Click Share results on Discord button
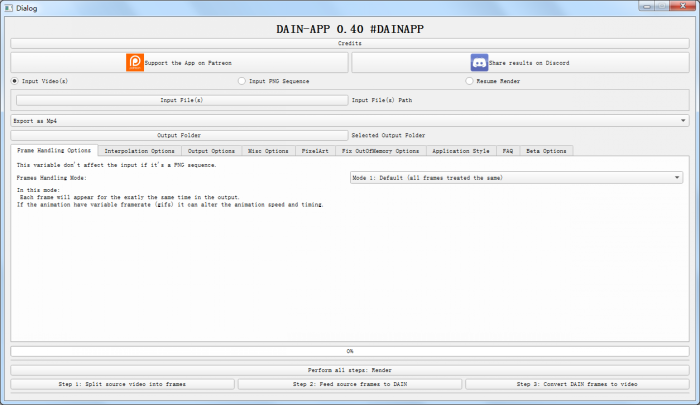The height and width of the screenshot is (405, 700). 521,63
